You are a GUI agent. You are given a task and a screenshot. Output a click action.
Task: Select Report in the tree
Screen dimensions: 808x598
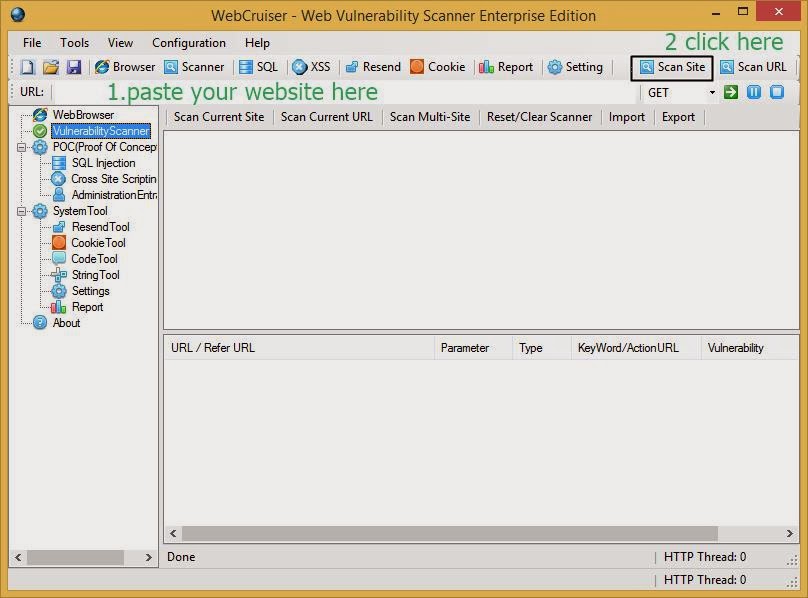click(x=87, y=307)
